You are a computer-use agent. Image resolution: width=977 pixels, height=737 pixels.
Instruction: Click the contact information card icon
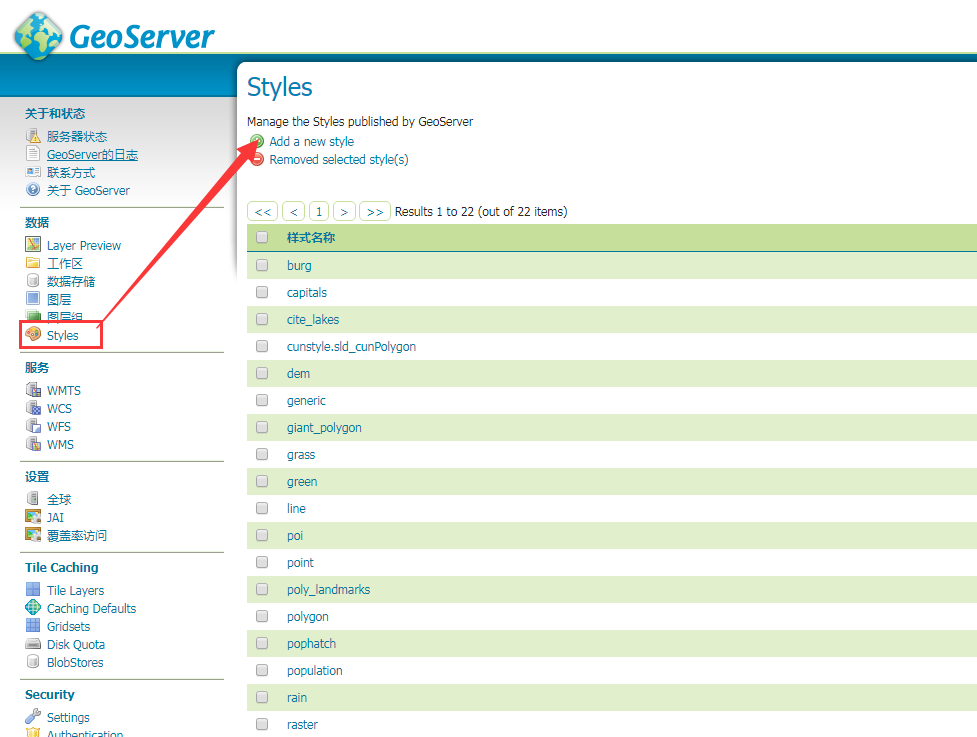[33, 171]
